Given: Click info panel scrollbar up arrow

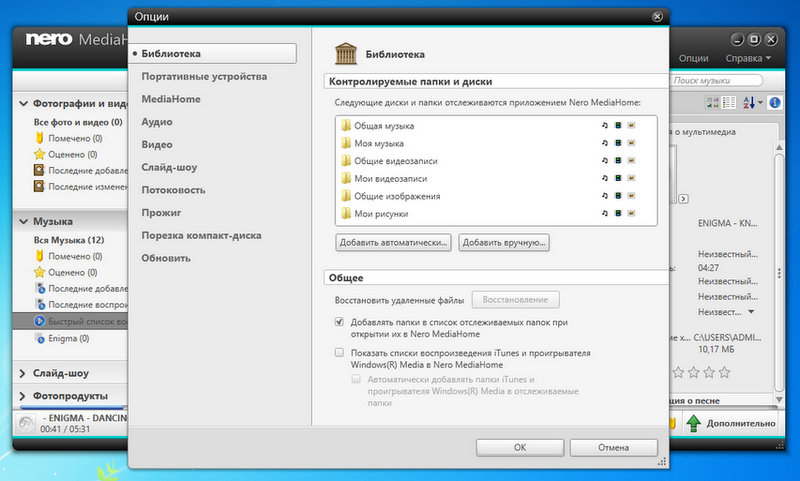Looking at the screenshot, I should pyautogui.click(x=779, y=147).
